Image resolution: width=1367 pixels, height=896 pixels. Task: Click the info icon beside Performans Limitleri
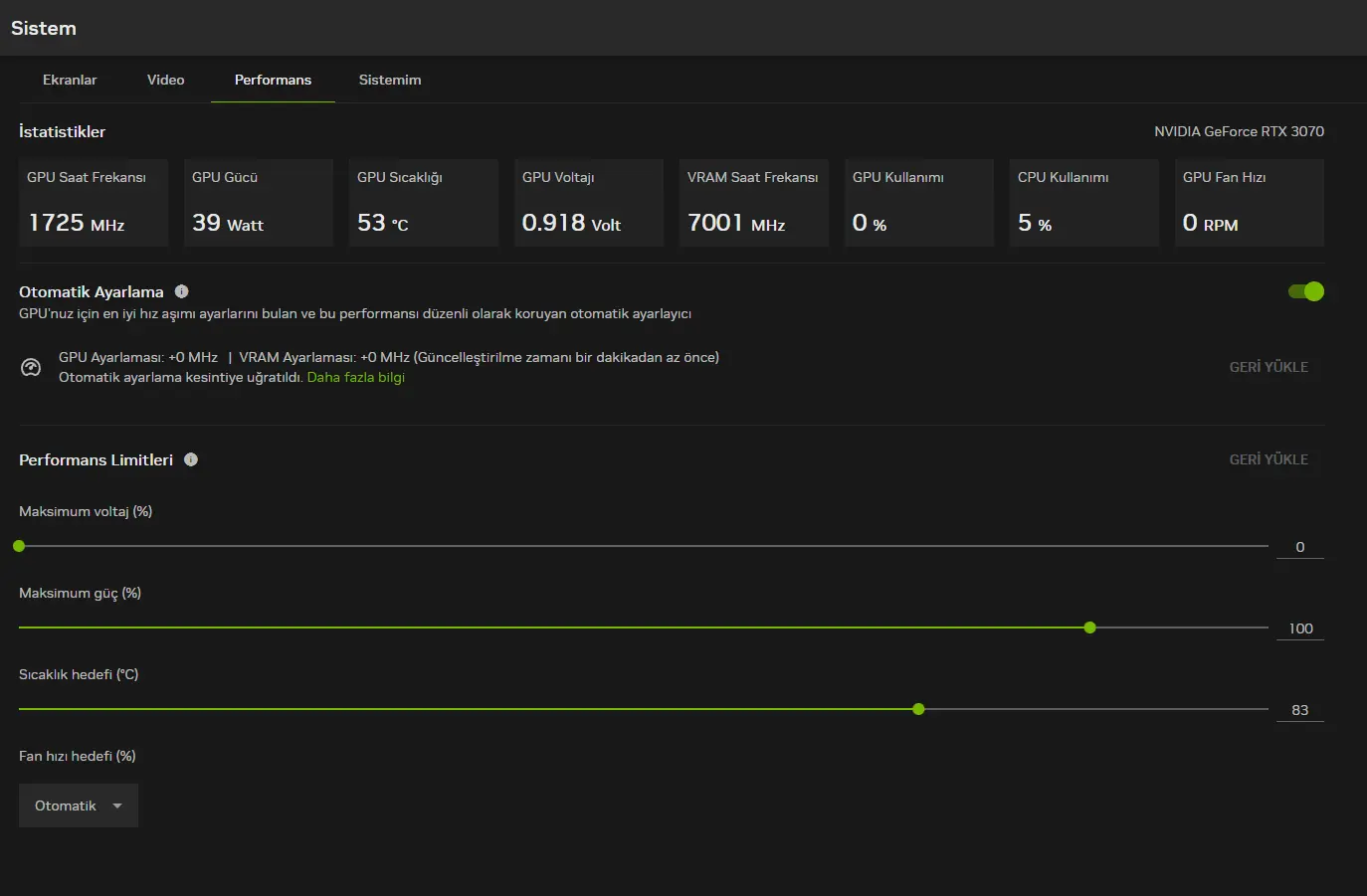pos(191,459)
